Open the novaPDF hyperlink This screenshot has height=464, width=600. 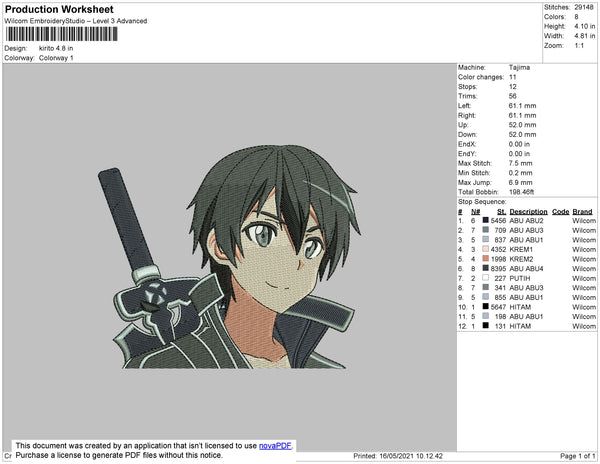[x=275, y=446]
